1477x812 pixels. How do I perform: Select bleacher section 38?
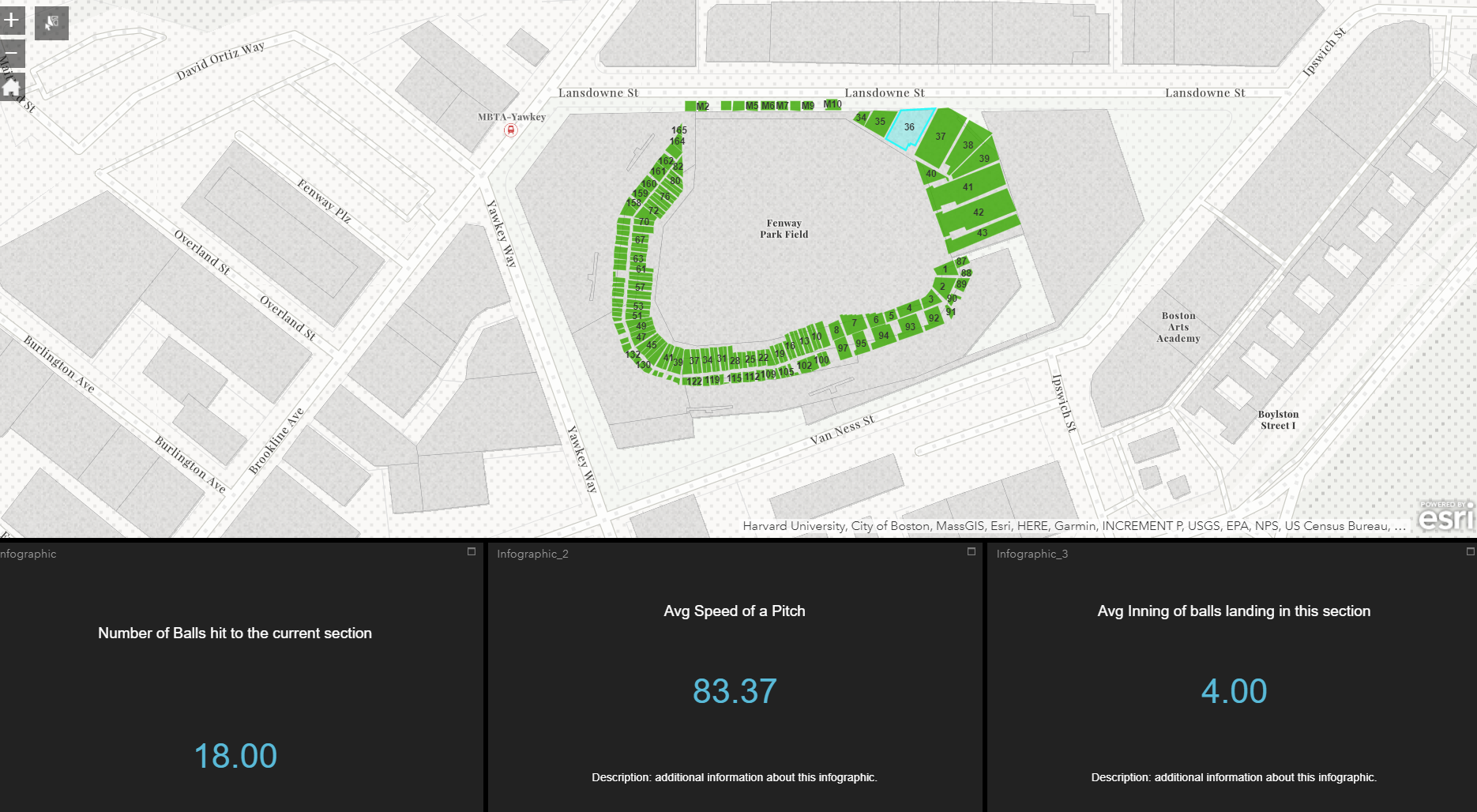(x=968, y=145)
